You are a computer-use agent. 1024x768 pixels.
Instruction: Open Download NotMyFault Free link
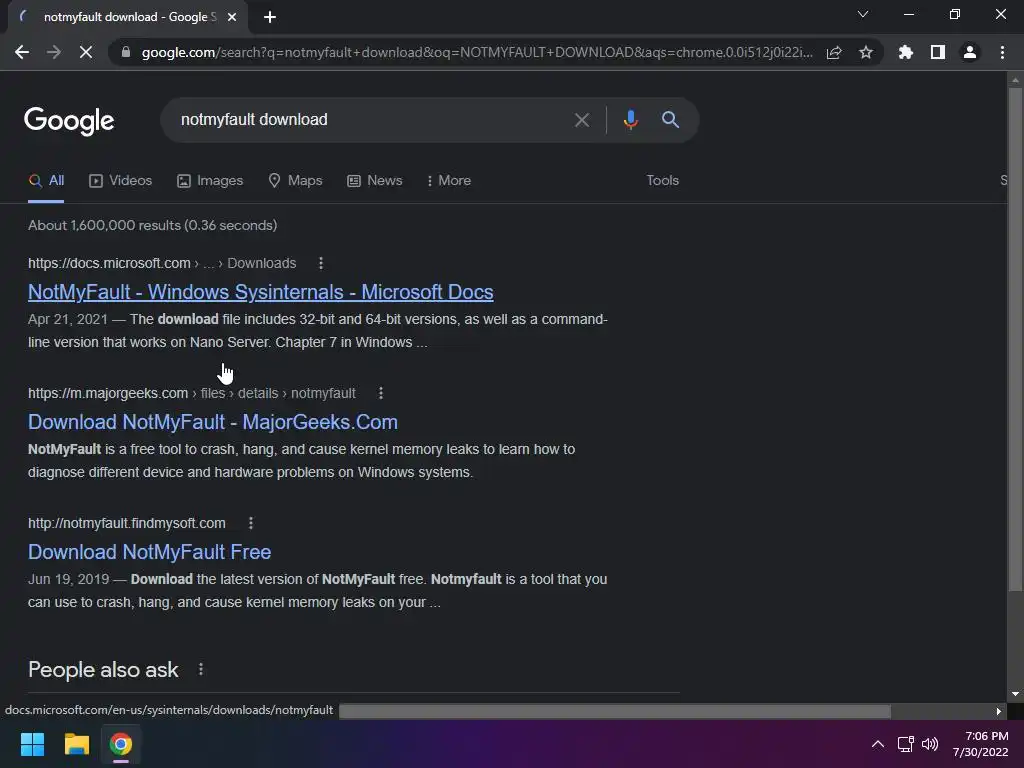(x=150, y=552)
